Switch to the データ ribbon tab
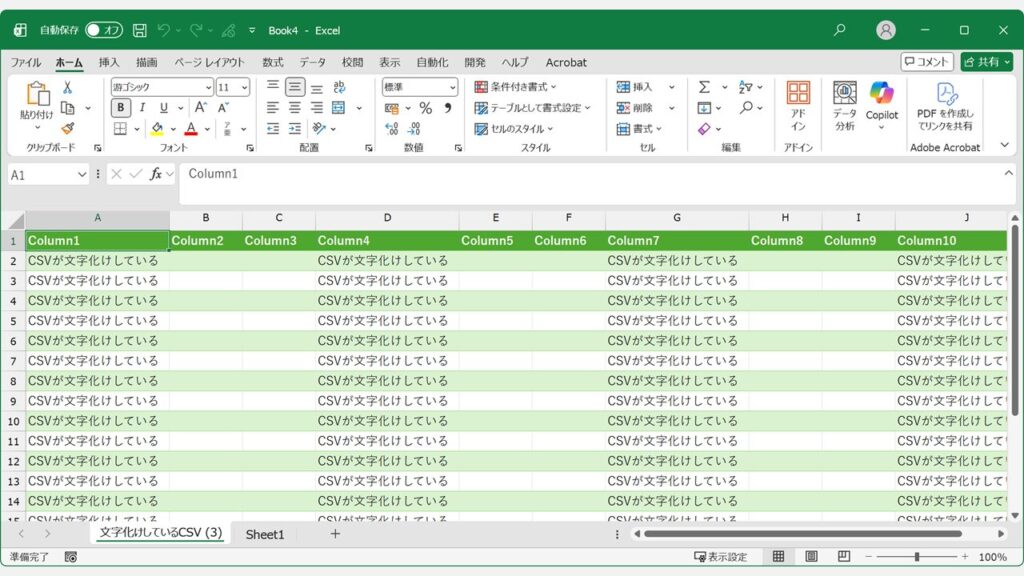The width and height of the screenshot is (1024, 576). point(313,62)
